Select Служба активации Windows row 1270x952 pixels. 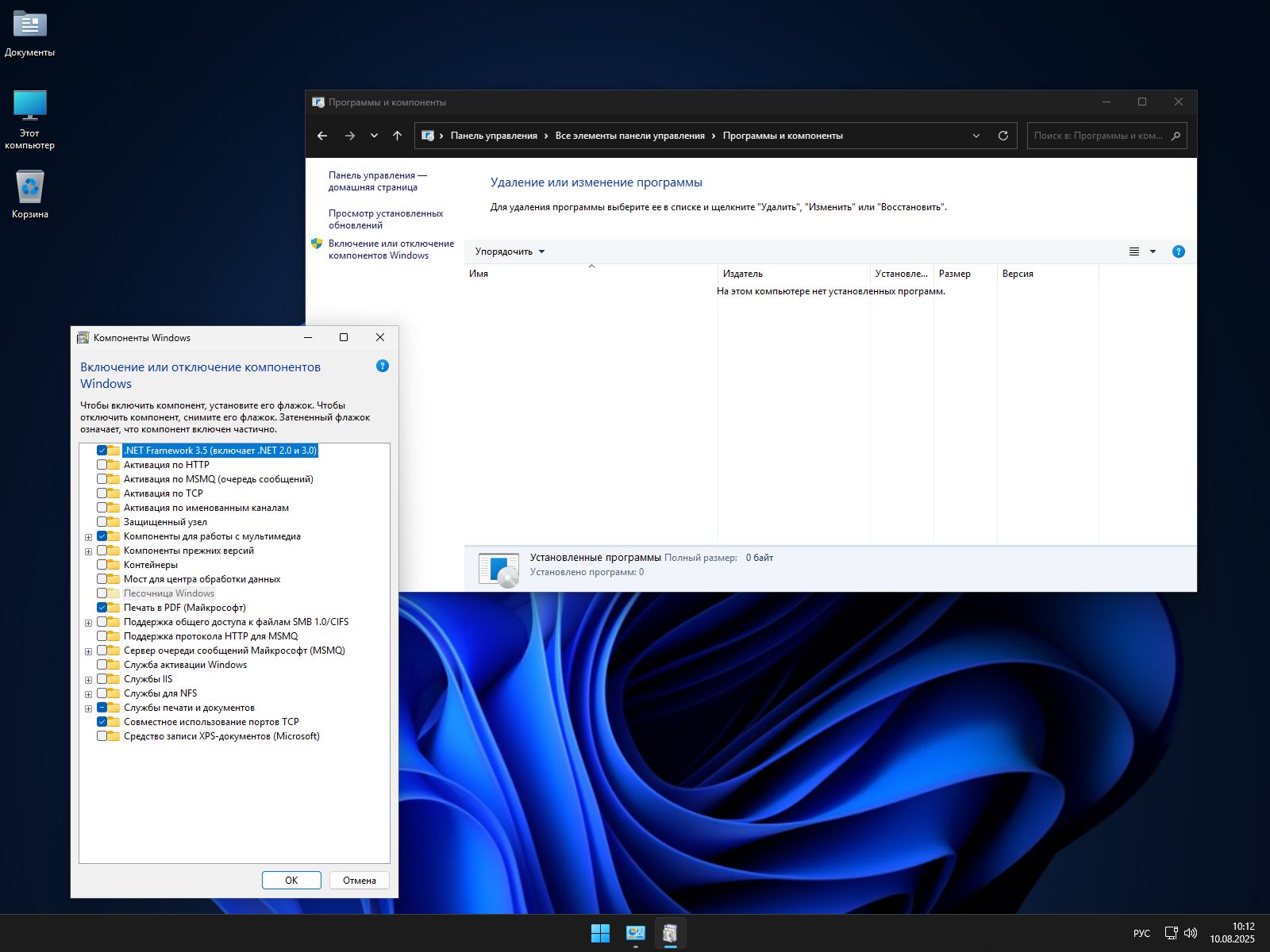point(185,665)
